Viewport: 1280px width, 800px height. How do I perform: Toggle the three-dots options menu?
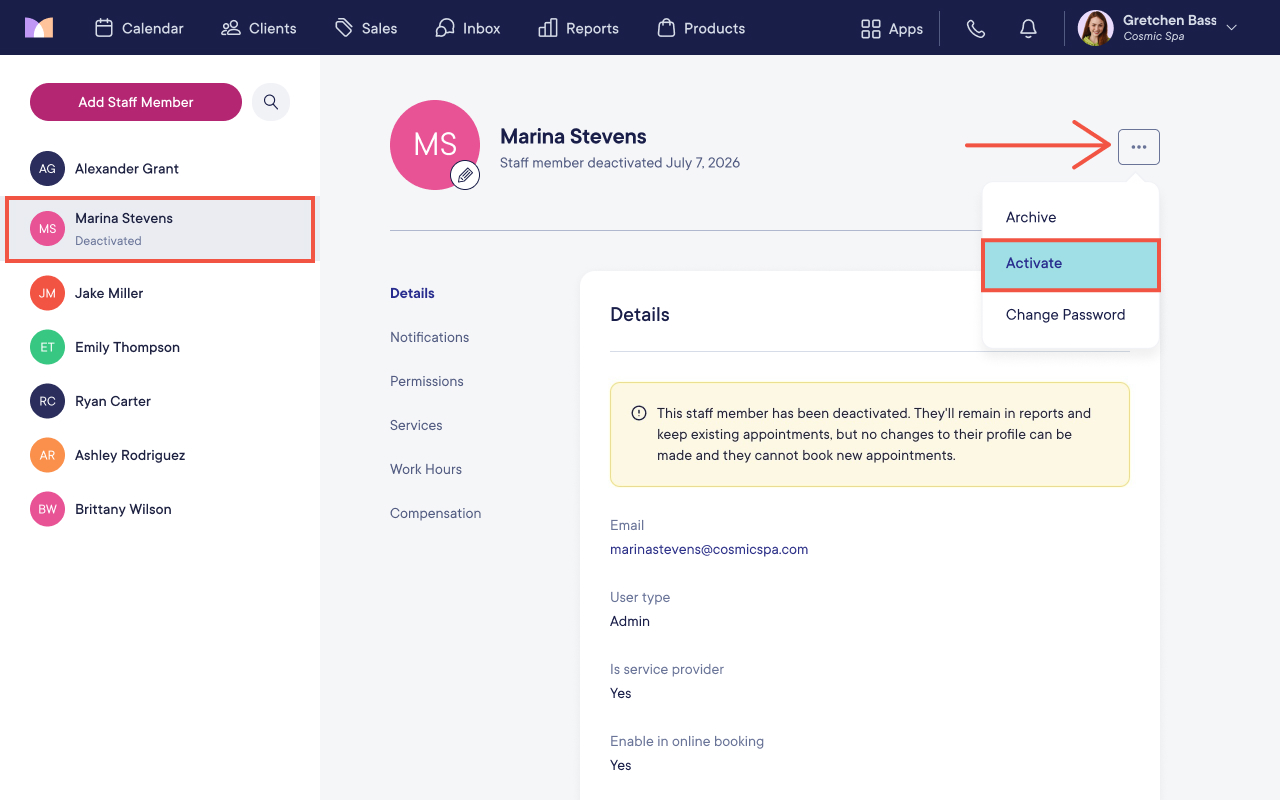click(1139, 147)
